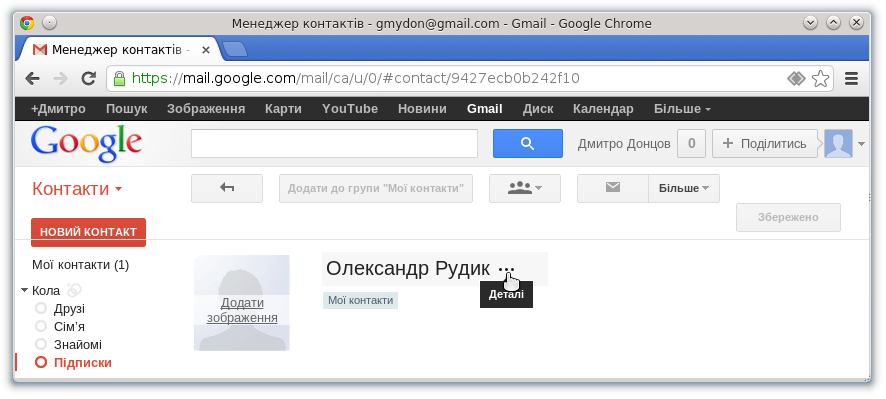Click the round window menu button in title bar
The width and height of the screenshot is (886, 399).
tap(50, 23)
